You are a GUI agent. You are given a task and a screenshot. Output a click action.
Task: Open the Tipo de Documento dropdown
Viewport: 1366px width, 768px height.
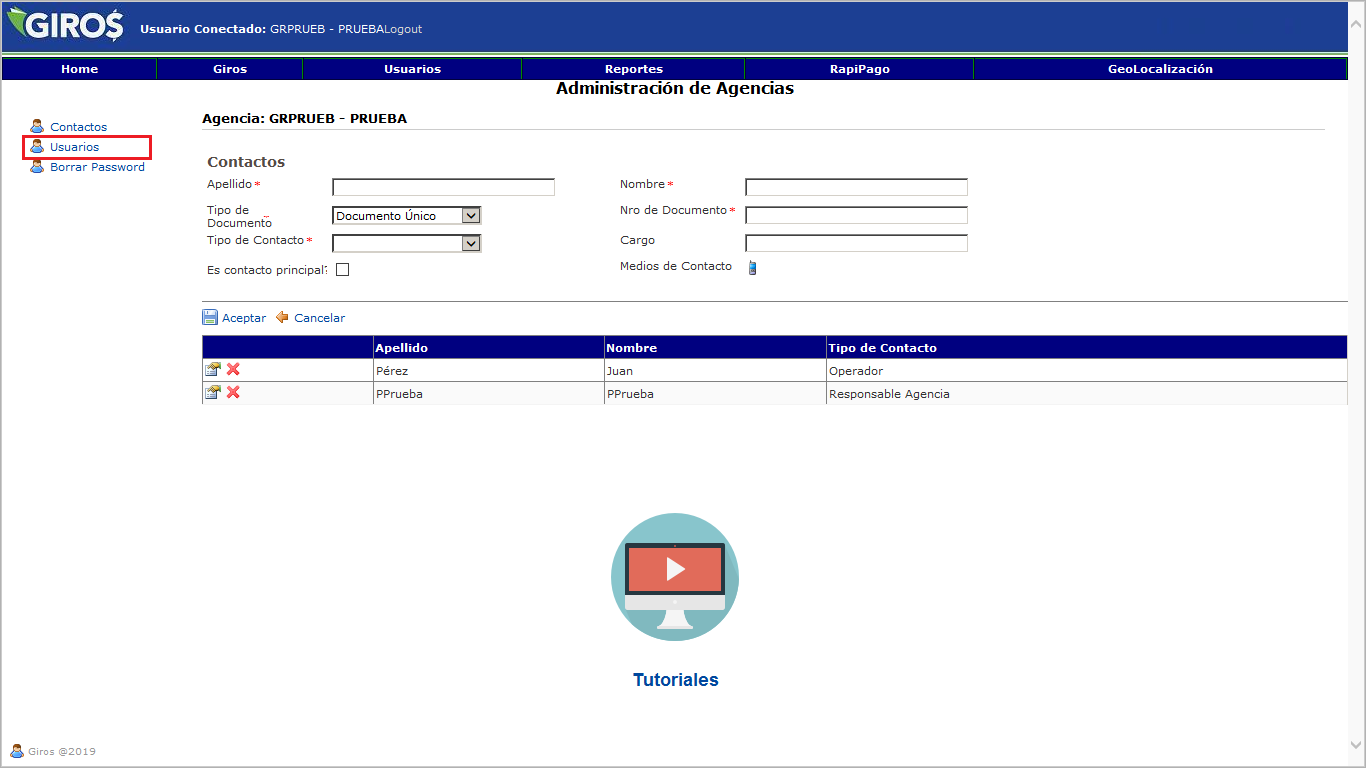click(x=406, y=215)
